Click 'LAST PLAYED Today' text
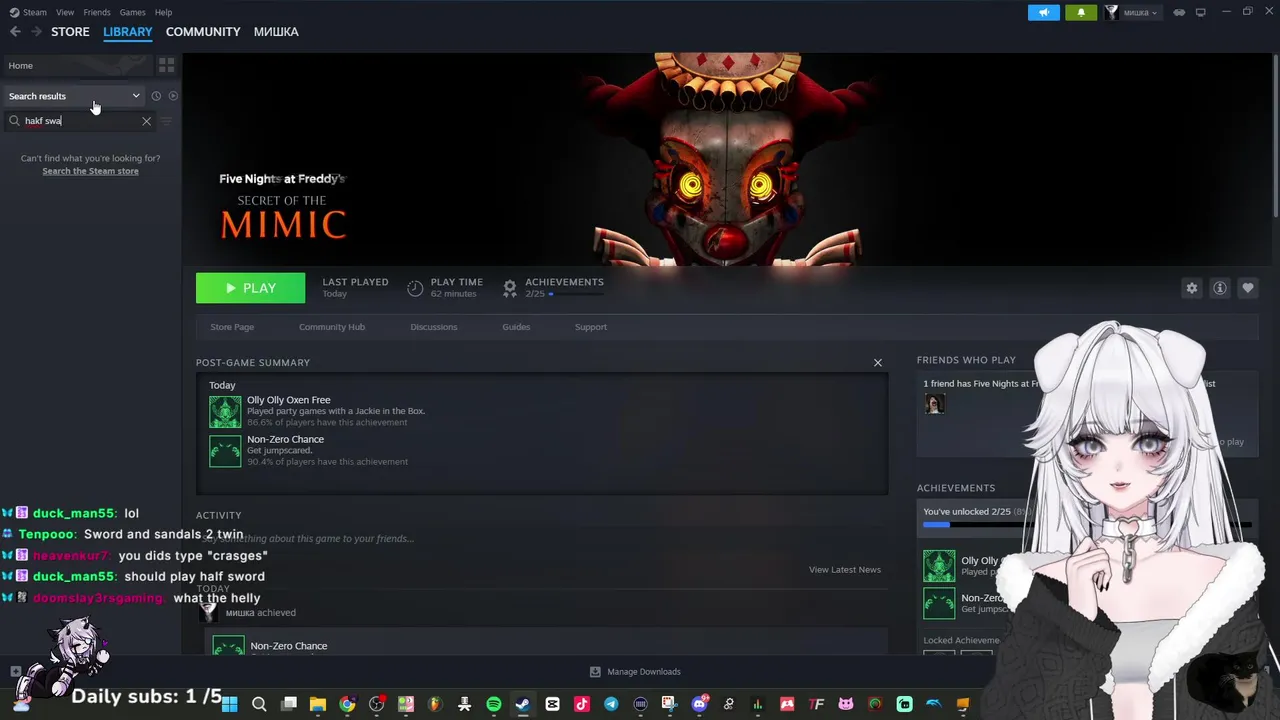The height and width of the screenshot is (720, 1280). [355, 288]
